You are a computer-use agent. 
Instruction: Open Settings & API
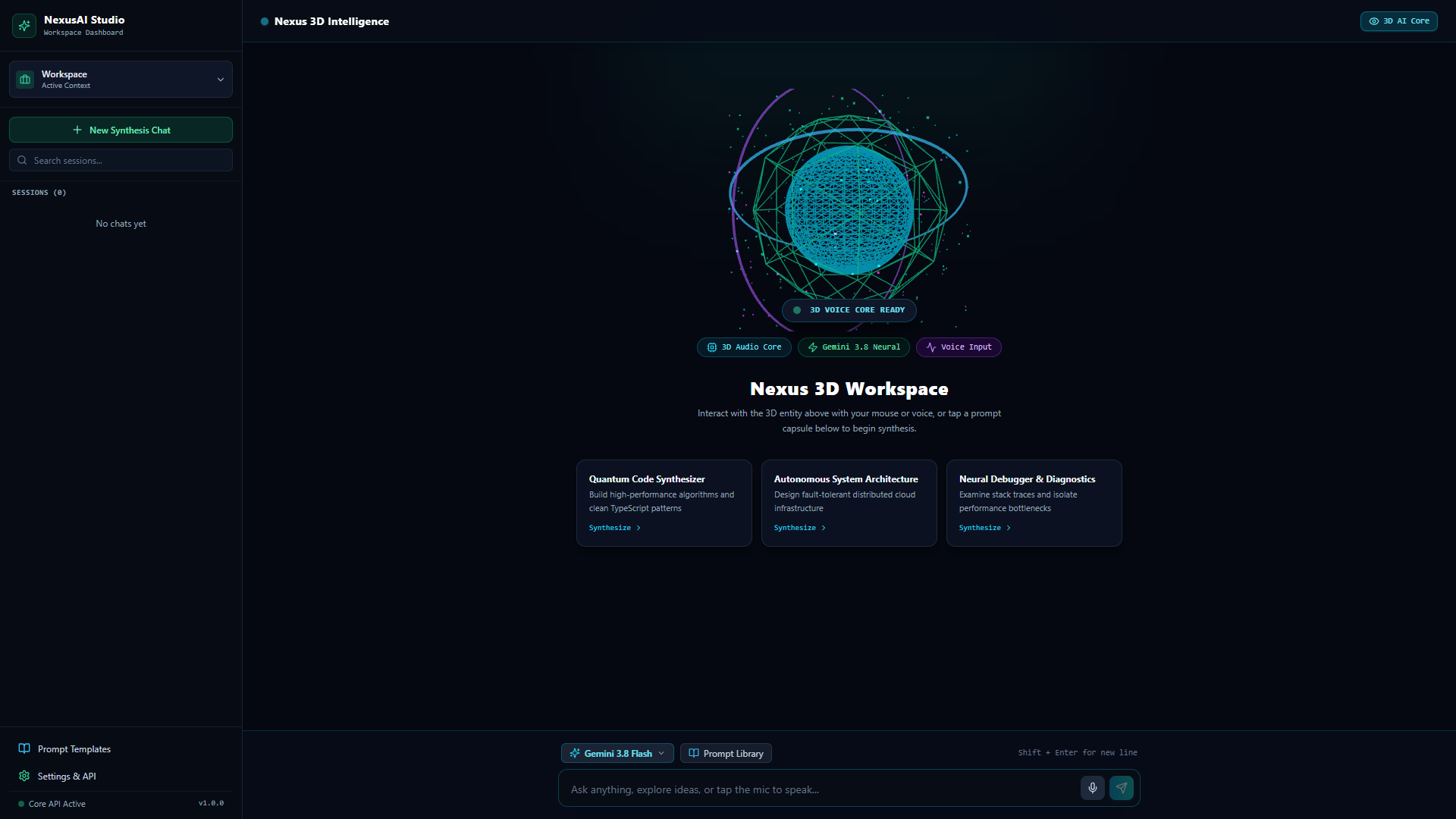click(x=121, y=777)
